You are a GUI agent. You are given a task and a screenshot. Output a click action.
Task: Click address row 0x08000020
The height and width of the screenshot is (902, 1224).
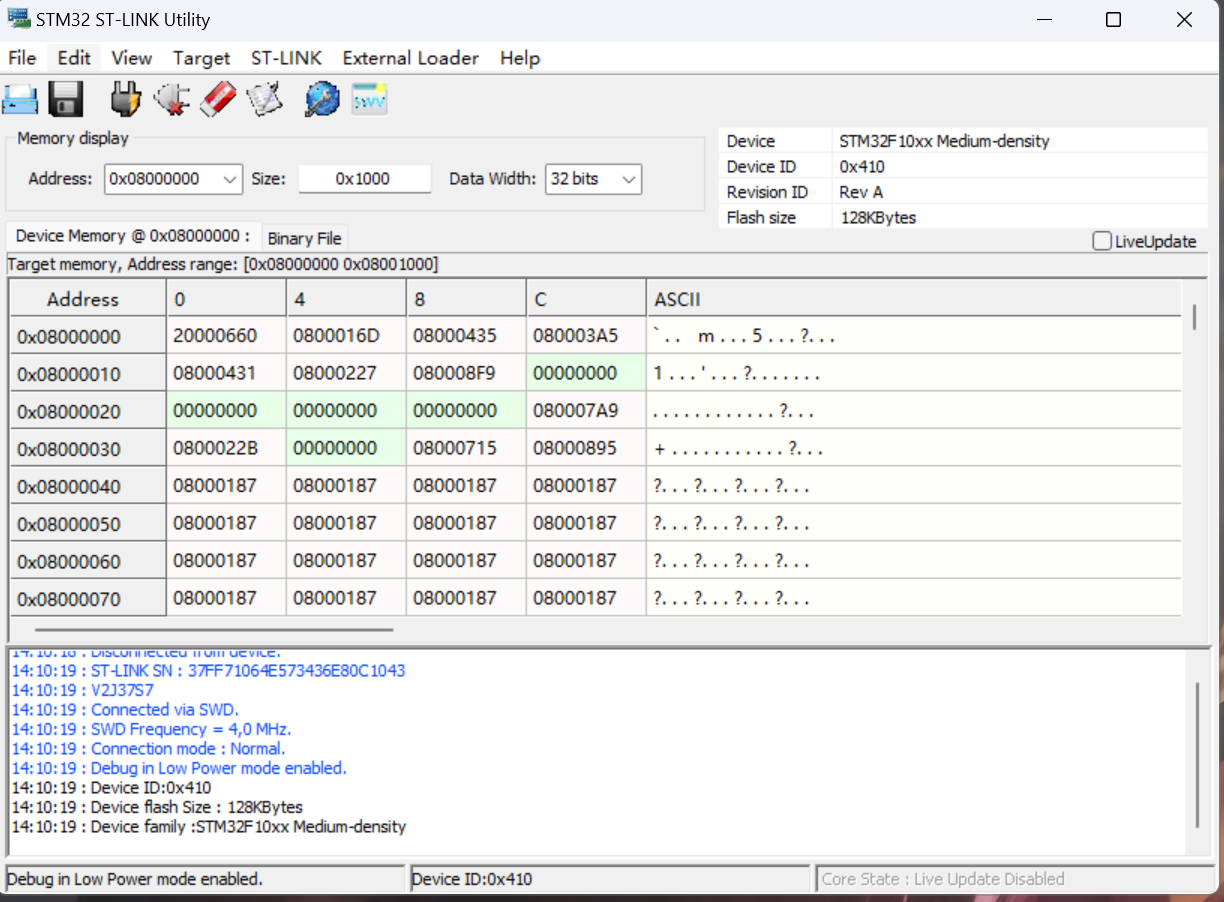coord(88,412)
